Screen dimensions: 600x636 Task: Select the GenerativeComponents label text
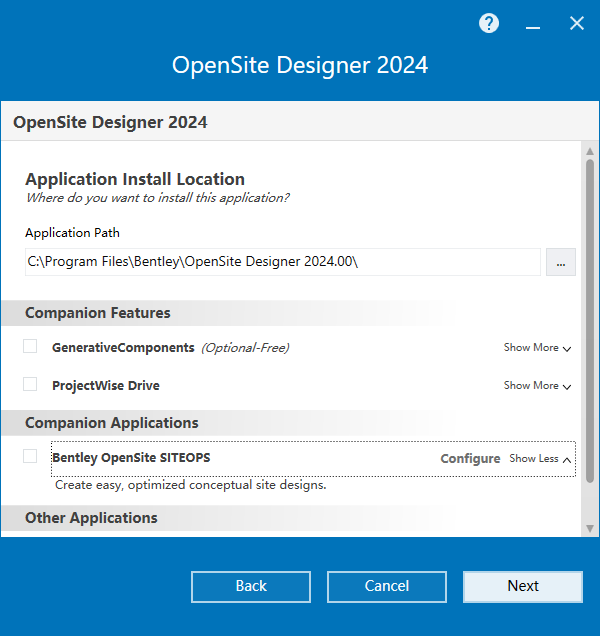point(123,348)
